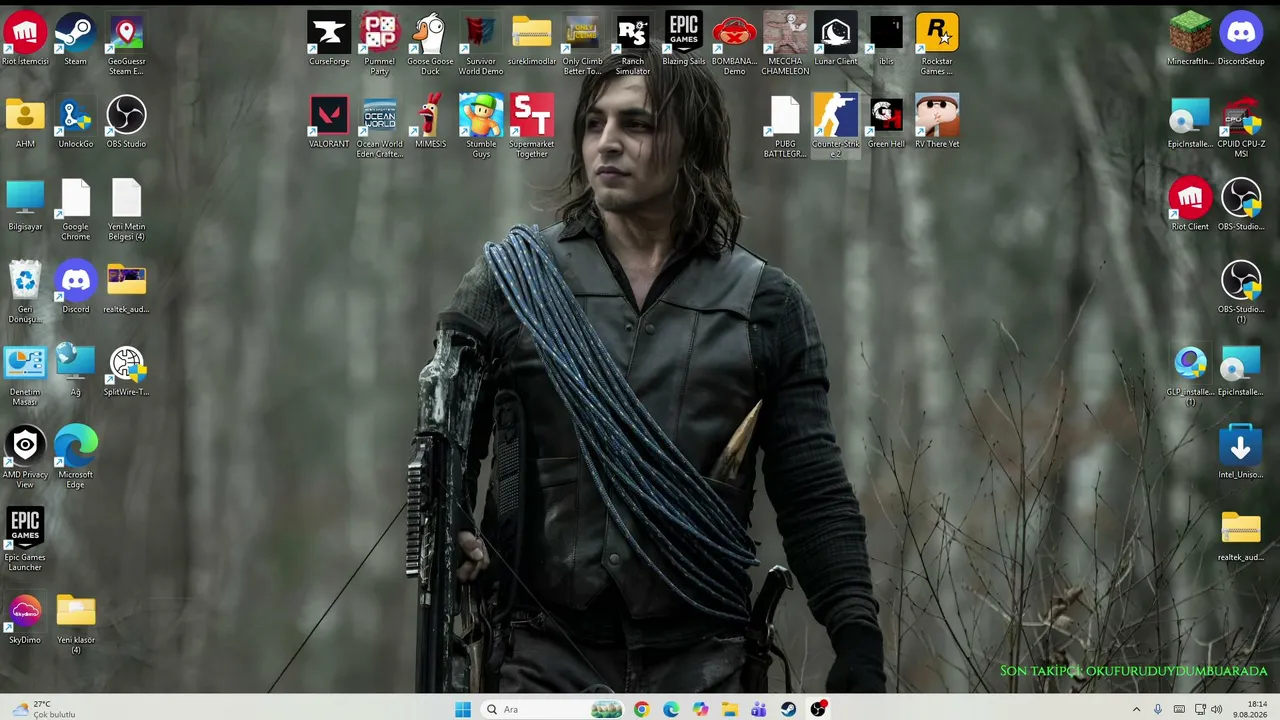Open the Green Hell shortcut
Viewport: 1280px width, 720px height.
pyautogui.click(x=886, y=123)
